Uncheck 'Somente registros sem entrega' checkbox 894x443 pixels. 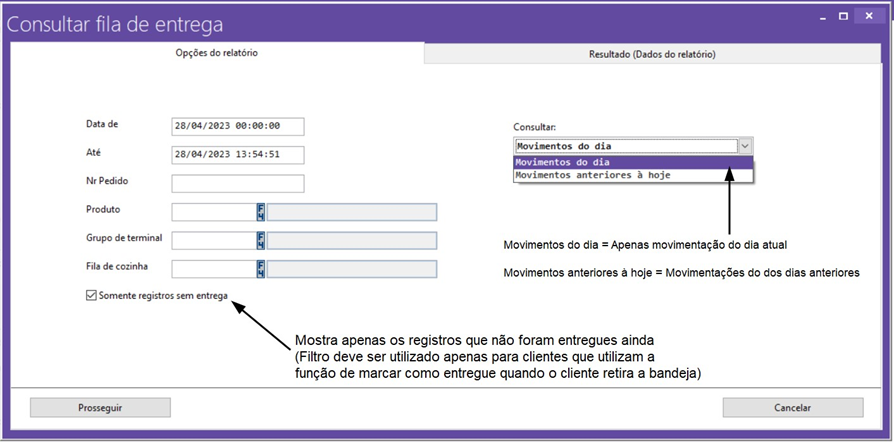(x=93, y=295)
